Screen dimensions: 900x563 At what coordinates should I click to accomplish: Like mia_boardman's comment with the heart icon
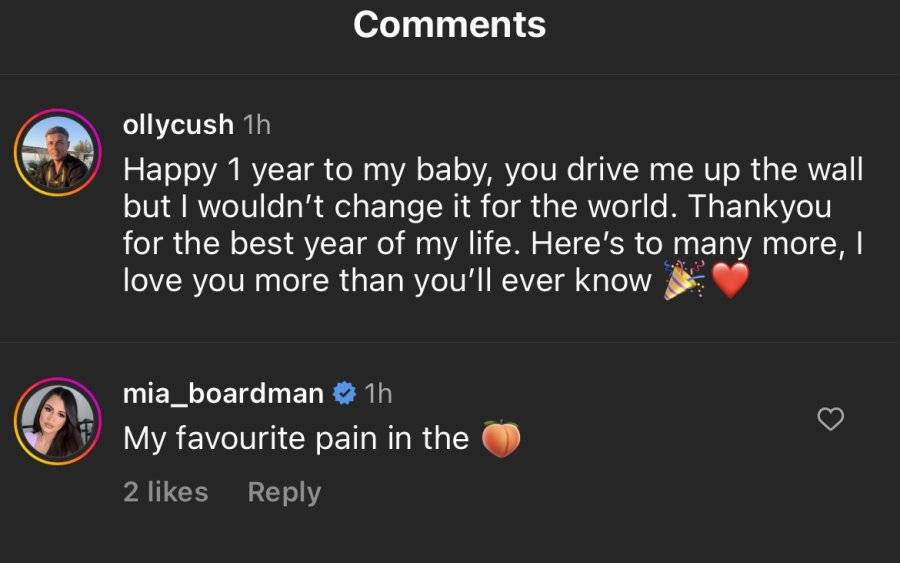tap(830, 419)
